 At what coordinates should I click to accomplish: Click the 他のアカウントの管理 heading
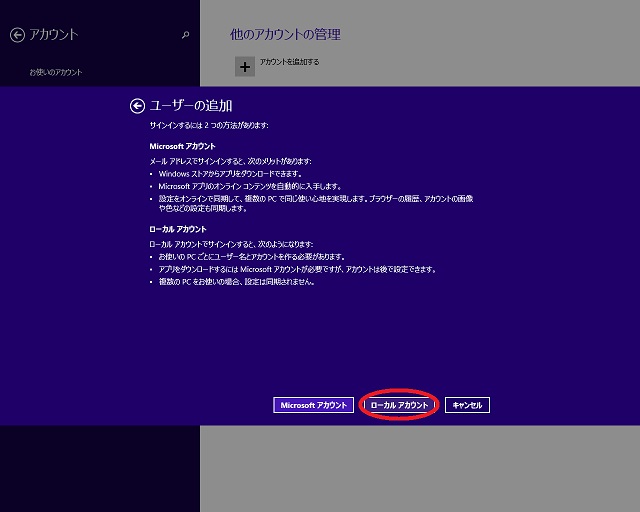pyautogui.click(x=285, y=34)
